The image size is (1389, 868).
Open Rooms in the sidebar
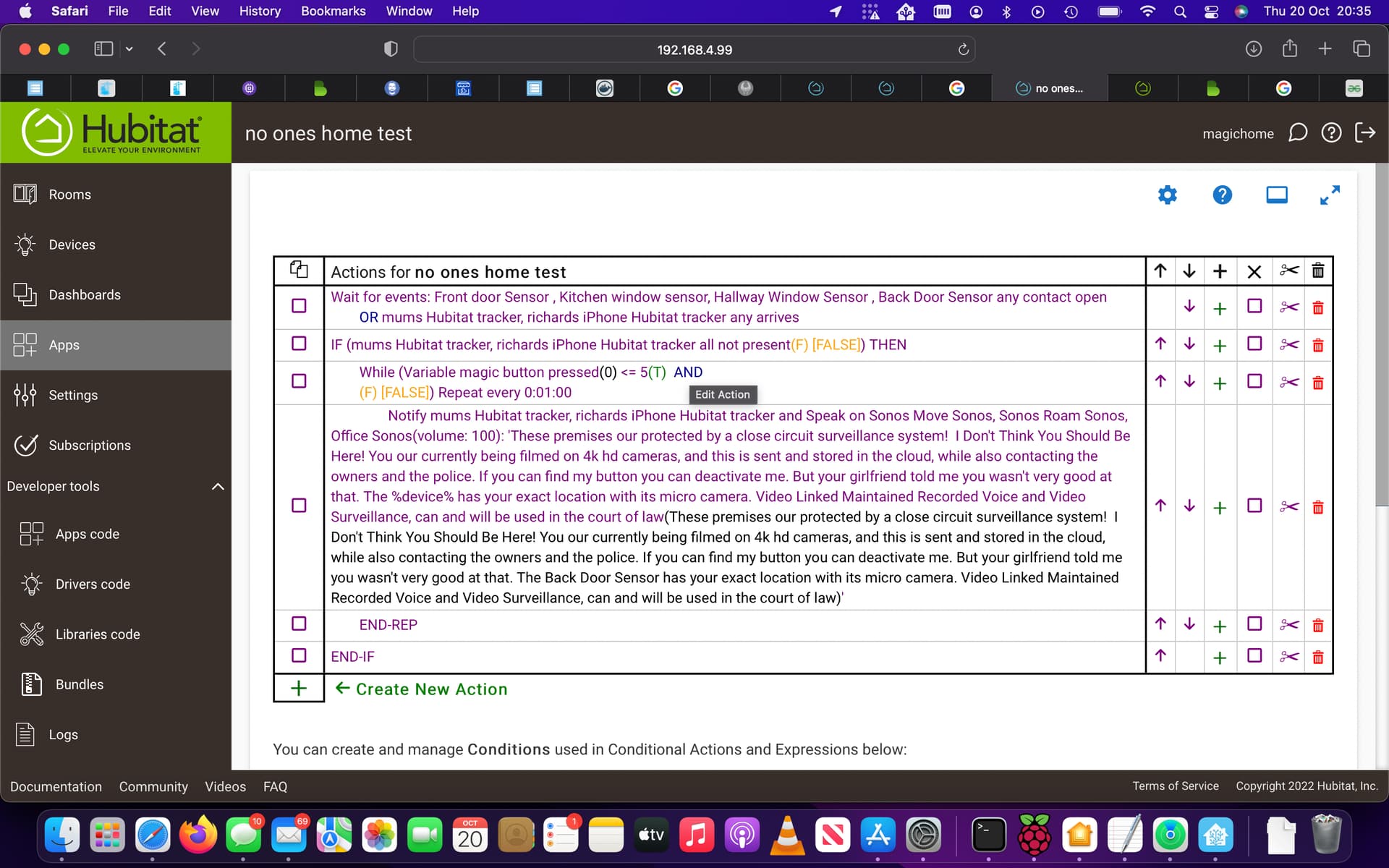69,195
